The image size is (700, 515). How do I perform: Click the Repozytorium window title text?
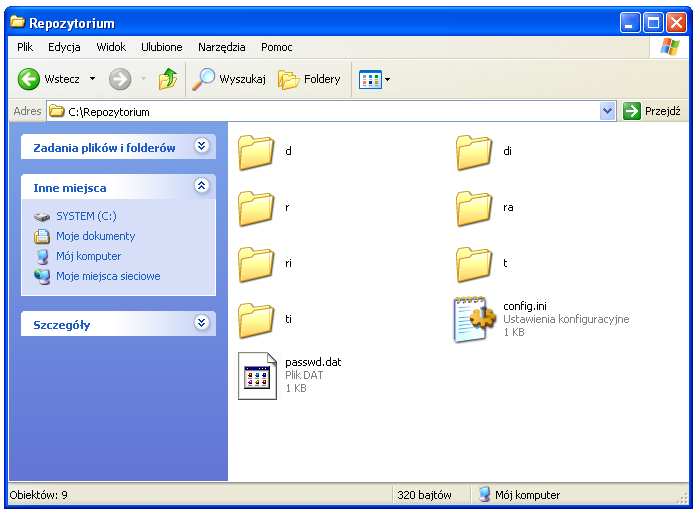[72, 23]
